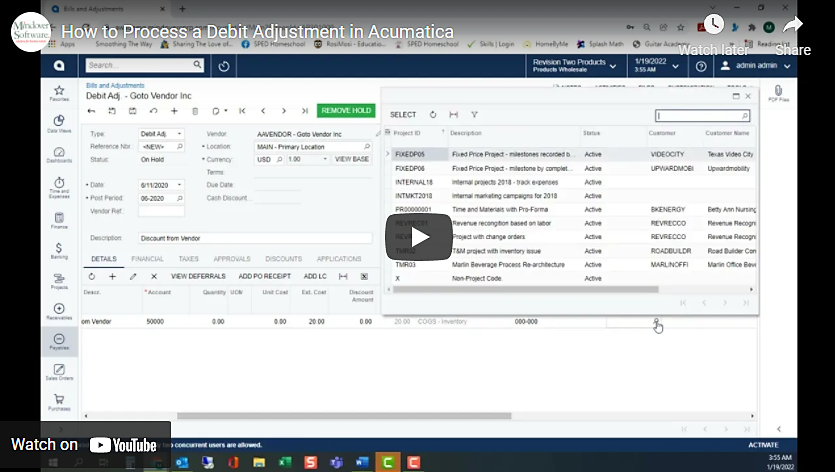Open Sales Orders in the sidebar
Viewport: 835px width, 472px height.
(x=59, y=372)
